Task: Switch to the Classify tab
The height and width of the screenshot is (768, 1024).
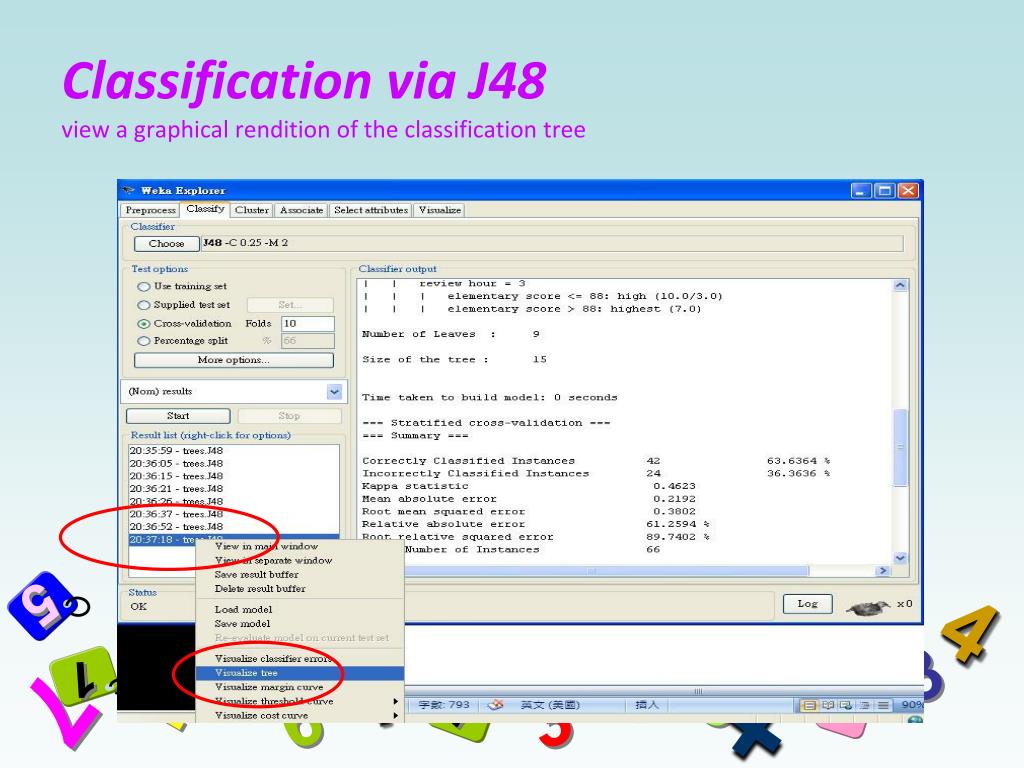Action: (205, 209)
